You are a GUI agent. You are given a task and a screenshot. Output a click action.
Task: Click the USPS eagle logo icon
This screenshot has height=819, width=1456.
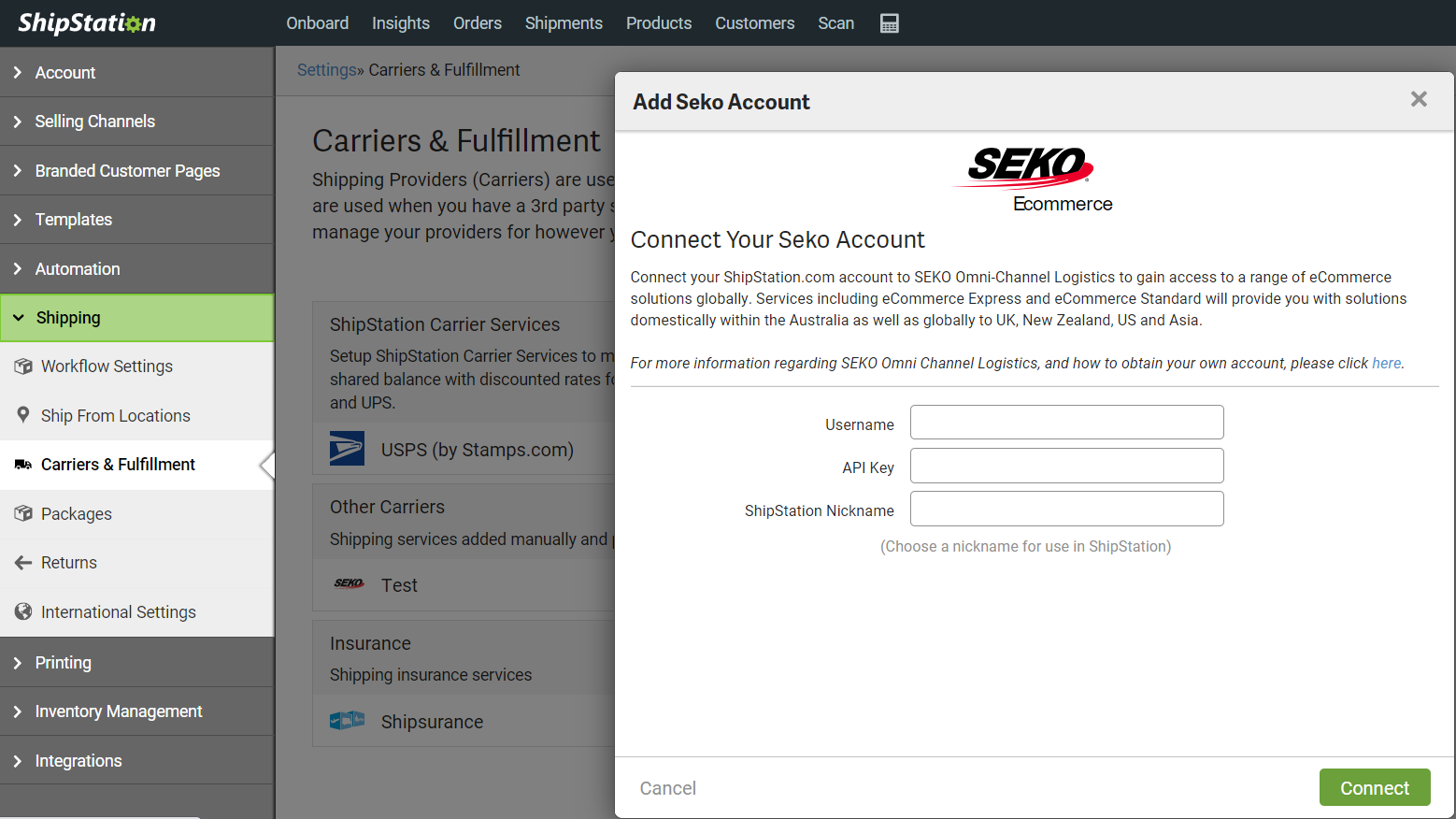(x=347, y=449)
